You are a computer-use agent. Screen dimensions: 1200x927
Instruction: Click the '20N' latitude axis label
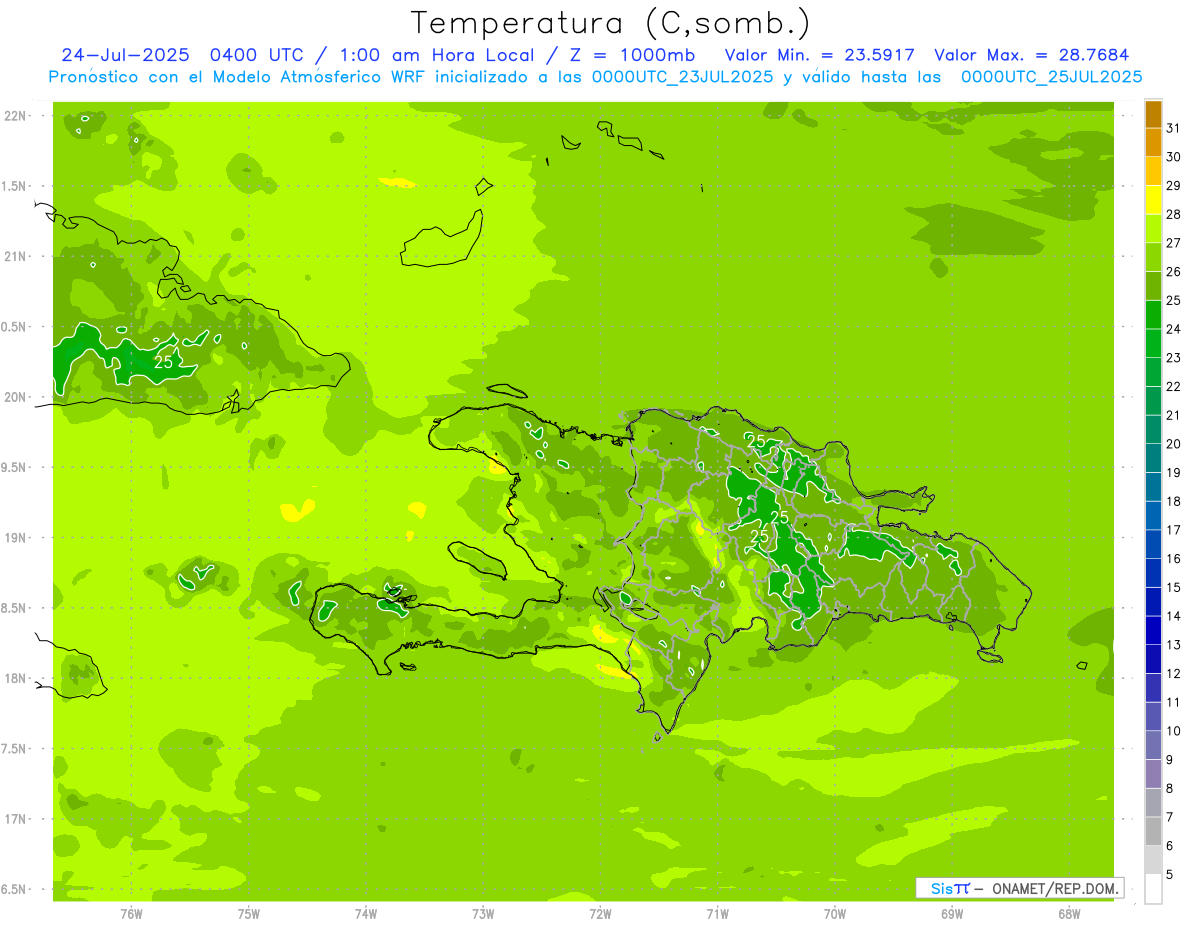point(16,397)
